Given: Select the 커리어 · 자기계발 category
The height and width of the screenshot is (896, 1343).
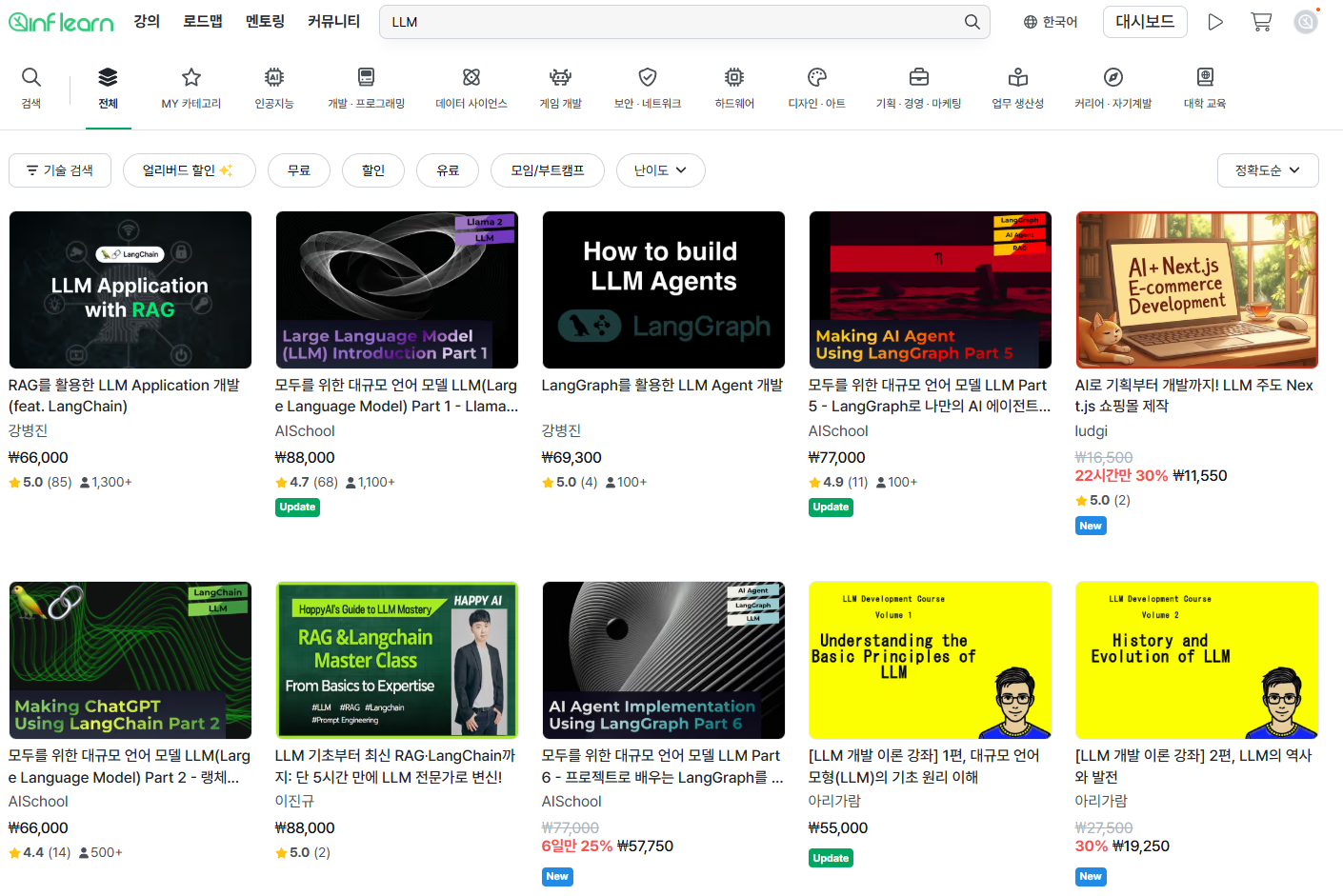Looking at the screenshot, I should click(x=1113, y=89).
